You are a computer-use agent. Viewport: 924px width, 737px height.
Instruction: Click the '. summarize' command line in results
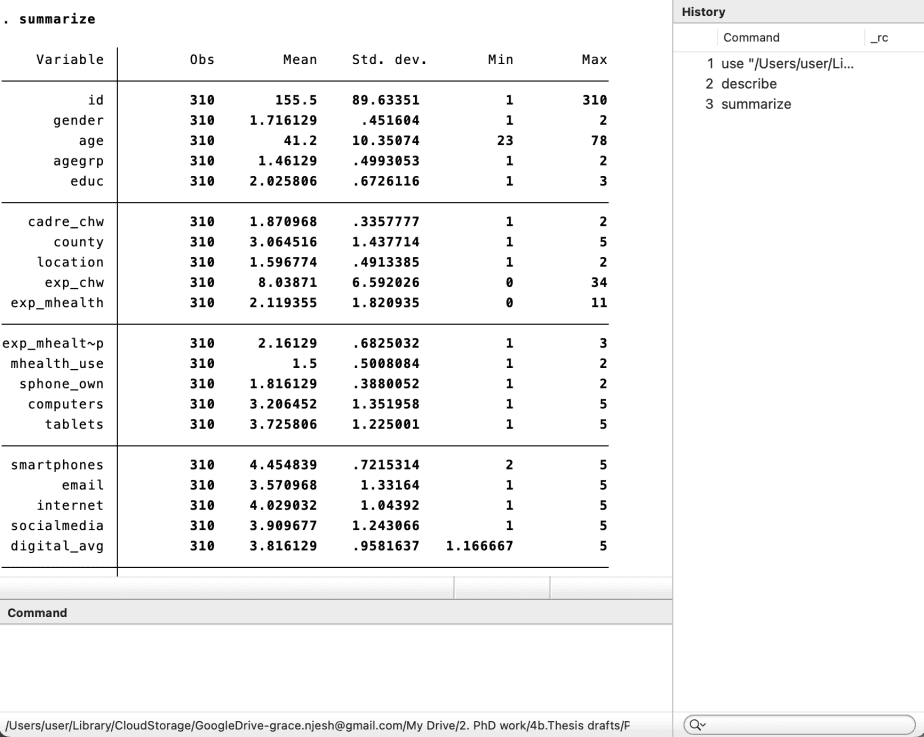[50, 19]
